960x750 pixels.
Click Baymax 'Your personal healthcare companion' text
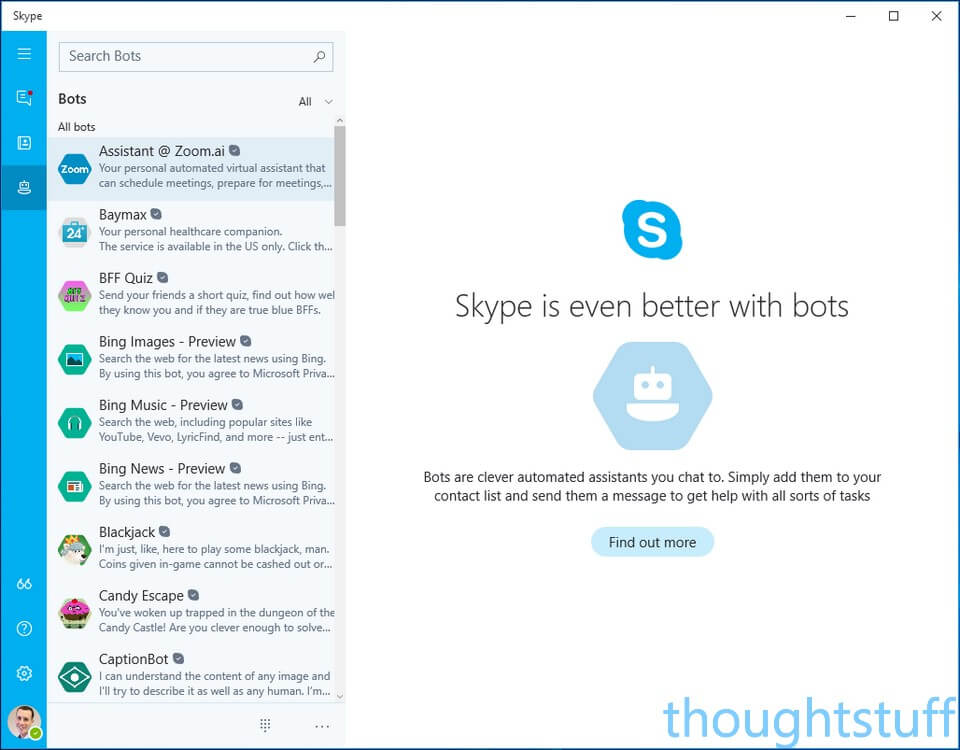click(190, 231)
